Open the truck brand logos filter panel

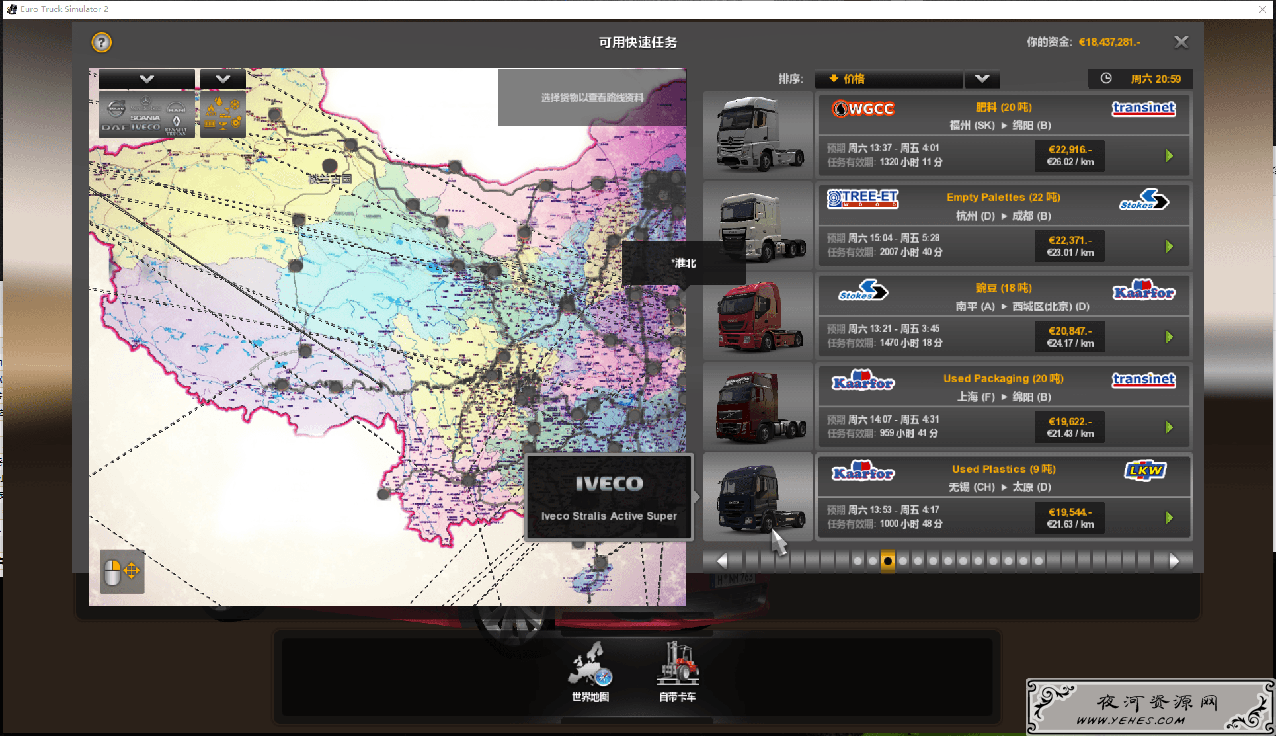(147, 114)
